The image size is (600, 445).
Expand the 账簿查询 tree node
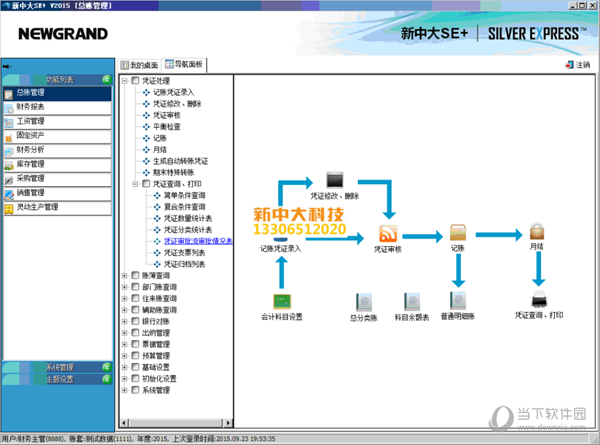tap(124, 275)
